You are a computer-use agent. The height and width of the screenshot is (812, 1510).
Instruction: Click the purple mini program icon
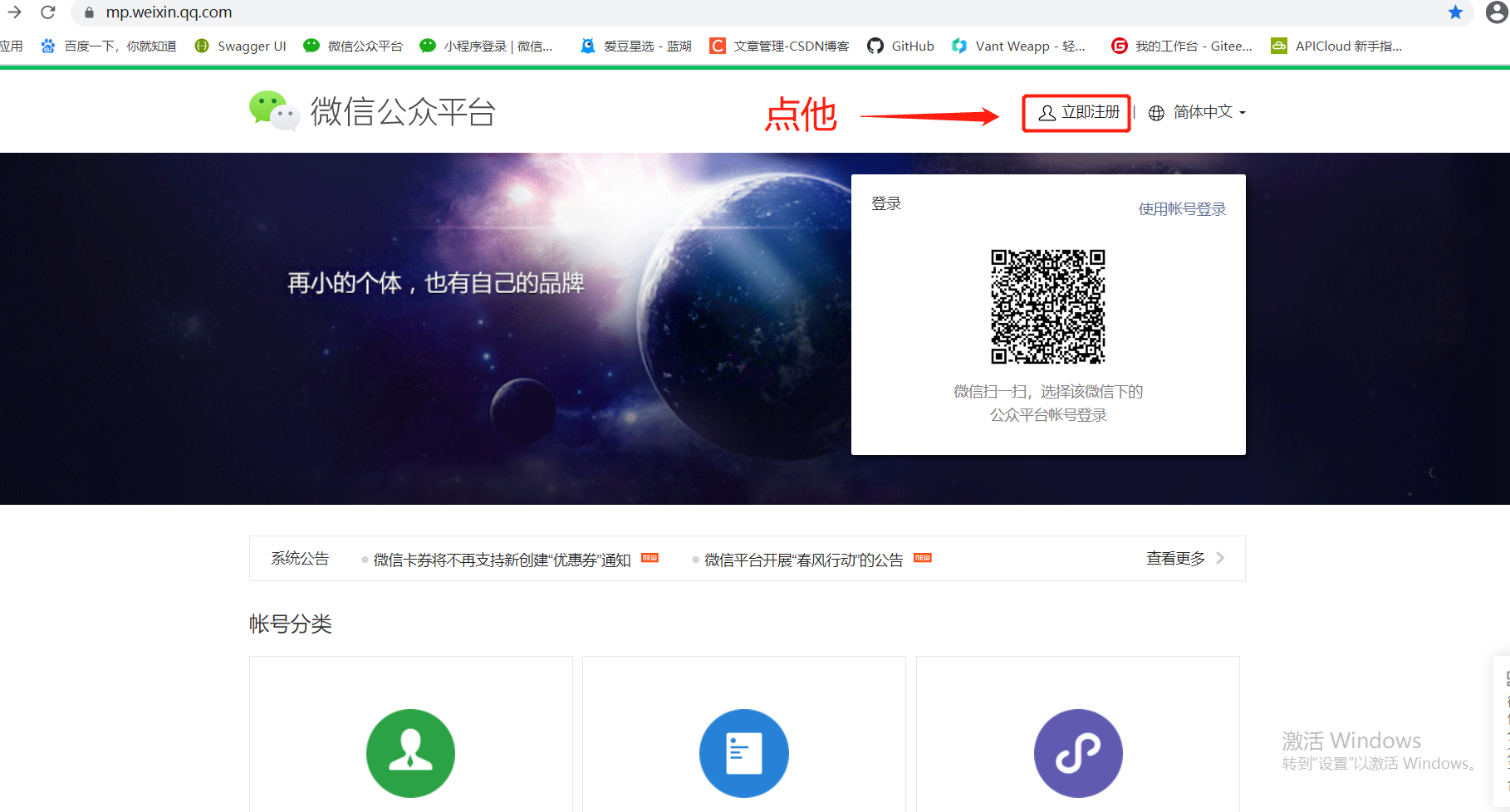(1078, 753)
